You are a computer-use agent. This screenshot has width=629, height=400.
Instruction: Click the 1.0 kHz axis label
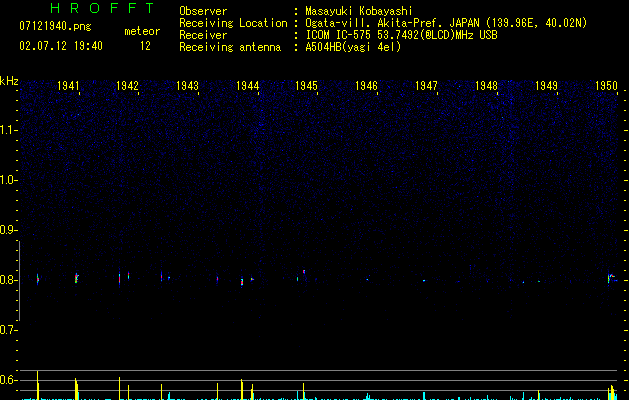[8, 180]
